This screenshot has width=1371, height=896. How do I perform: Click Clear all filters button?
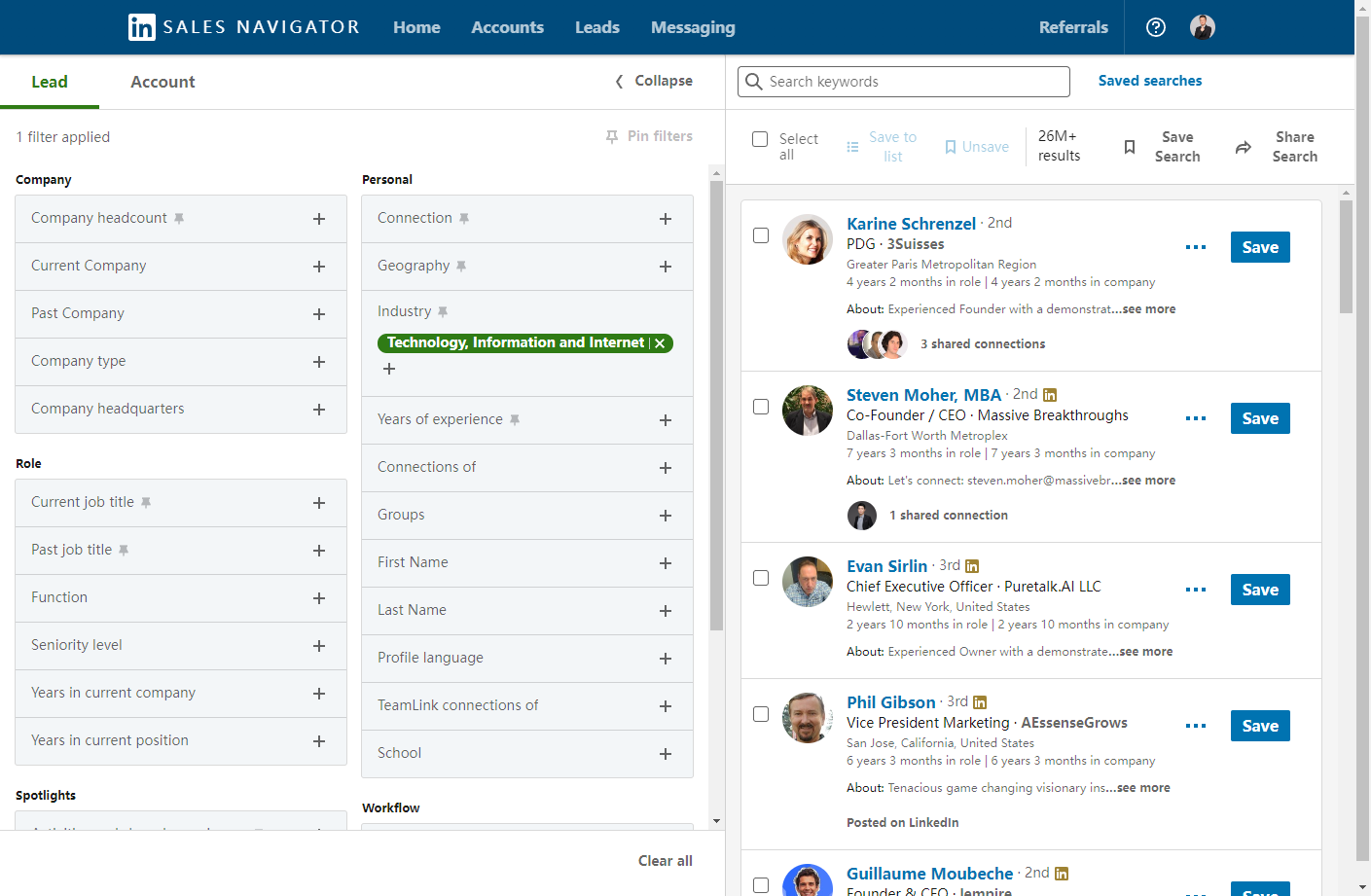[665, 861]
